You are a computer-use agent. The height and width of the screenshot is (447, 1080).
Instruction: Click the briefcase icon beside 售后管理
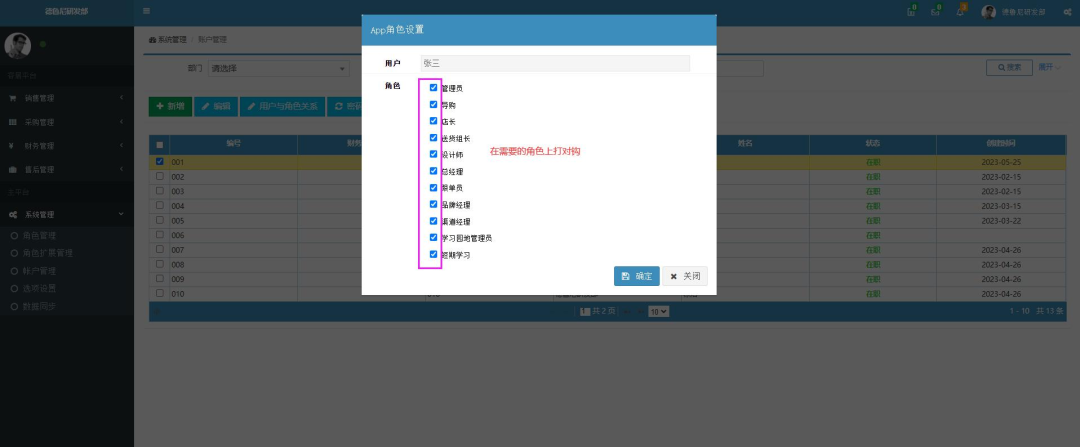click(13, 169)
